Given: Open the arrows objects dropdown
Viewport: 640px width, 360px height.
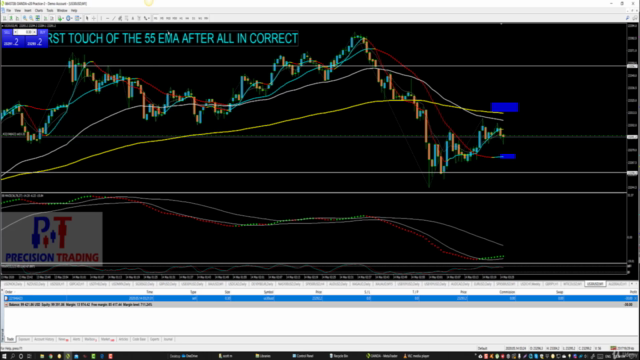Looking at the screenshot, I should click(x=147, y=18).
